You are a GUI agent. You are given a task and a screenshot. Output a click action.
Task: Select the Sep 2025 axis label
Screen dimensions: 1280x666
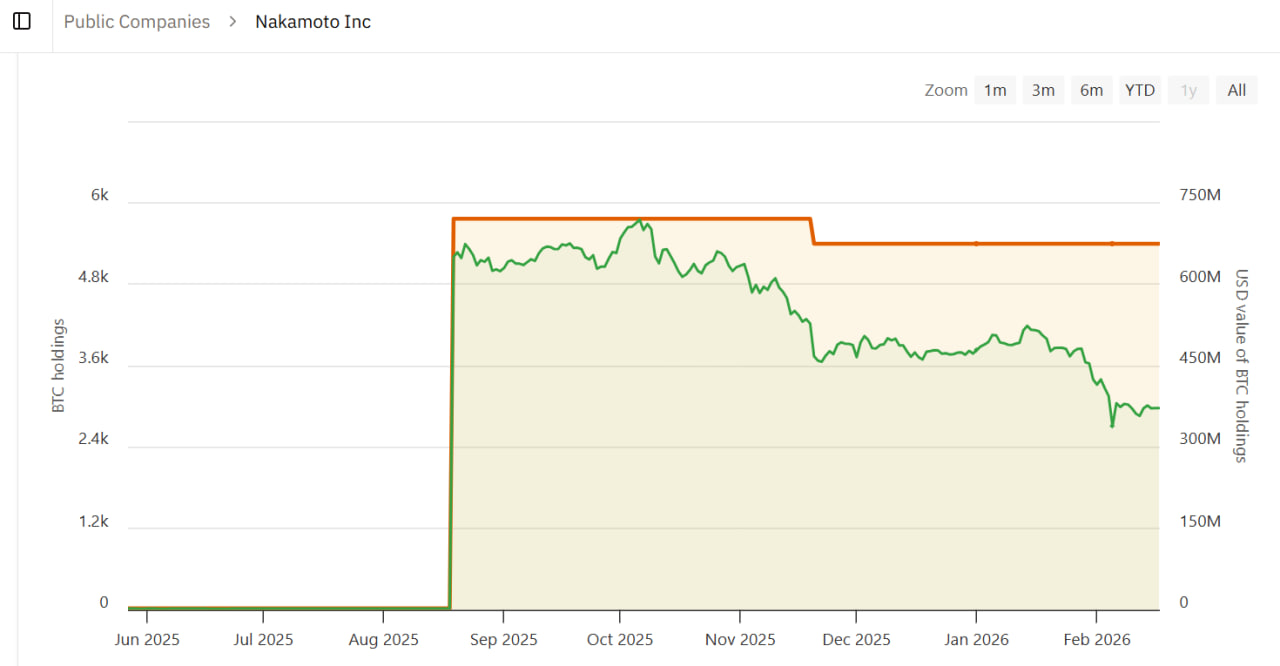click(502, 639)
